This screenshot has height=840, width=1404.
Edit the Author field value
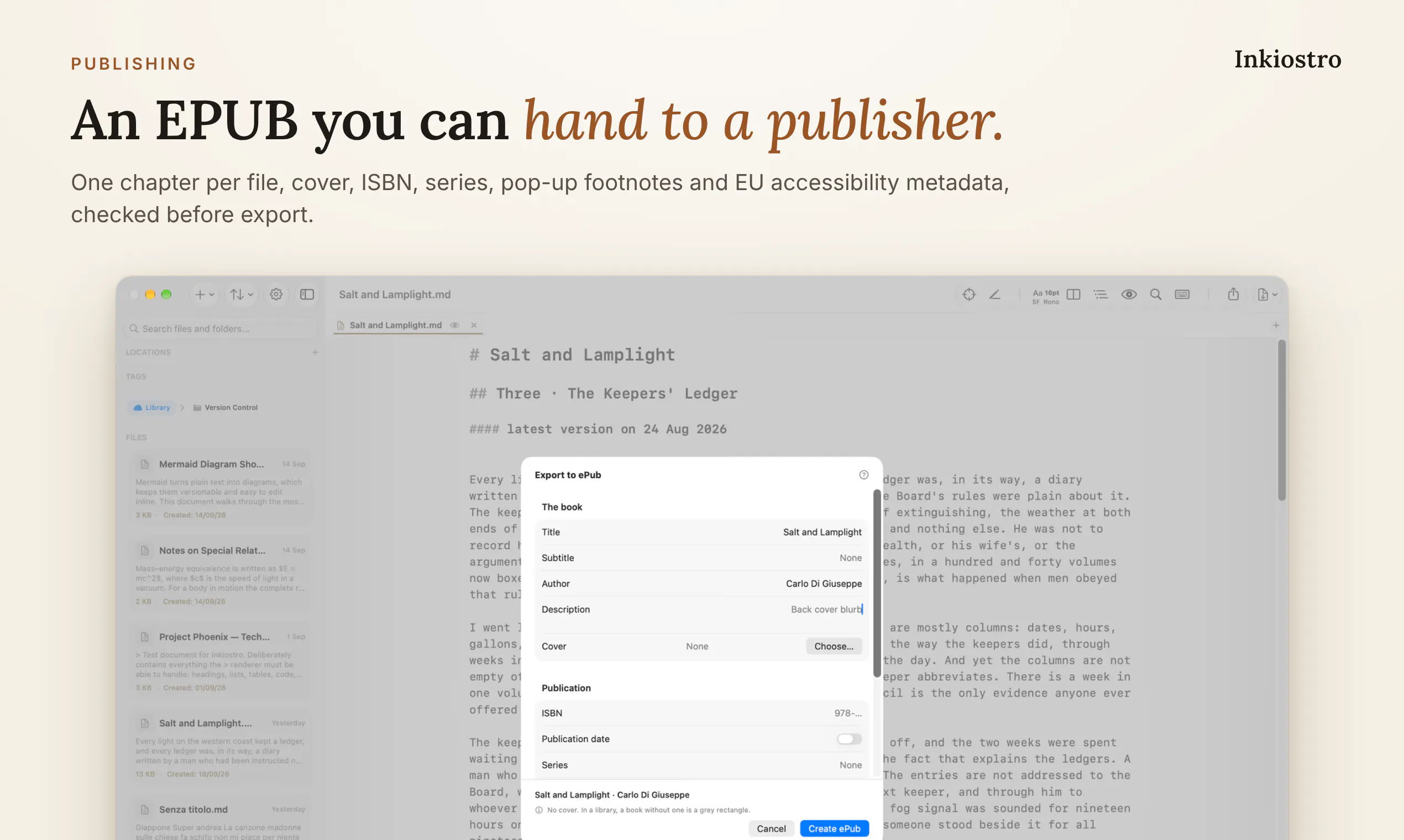(823, 584)
